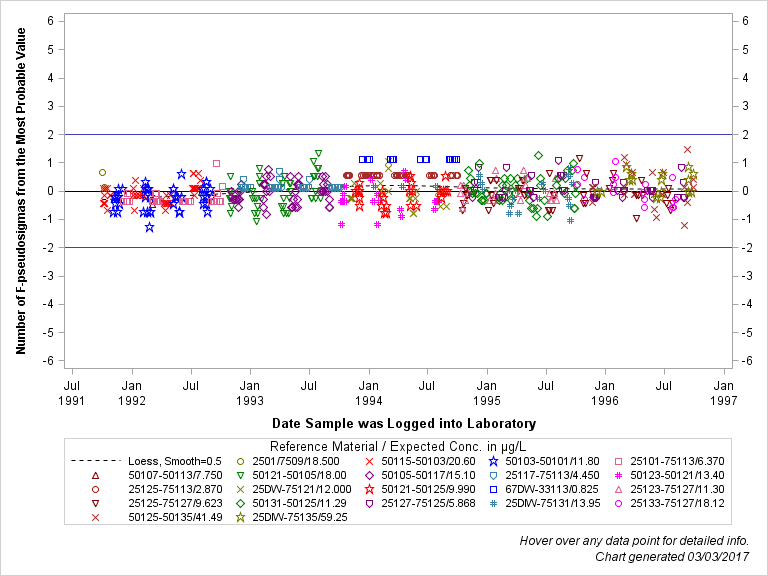The width and height of the screenshot is (768, 576).
Task: Click the teal hash legend marker for 25DW-75131/13.95
Action: (x=494, y=504)
